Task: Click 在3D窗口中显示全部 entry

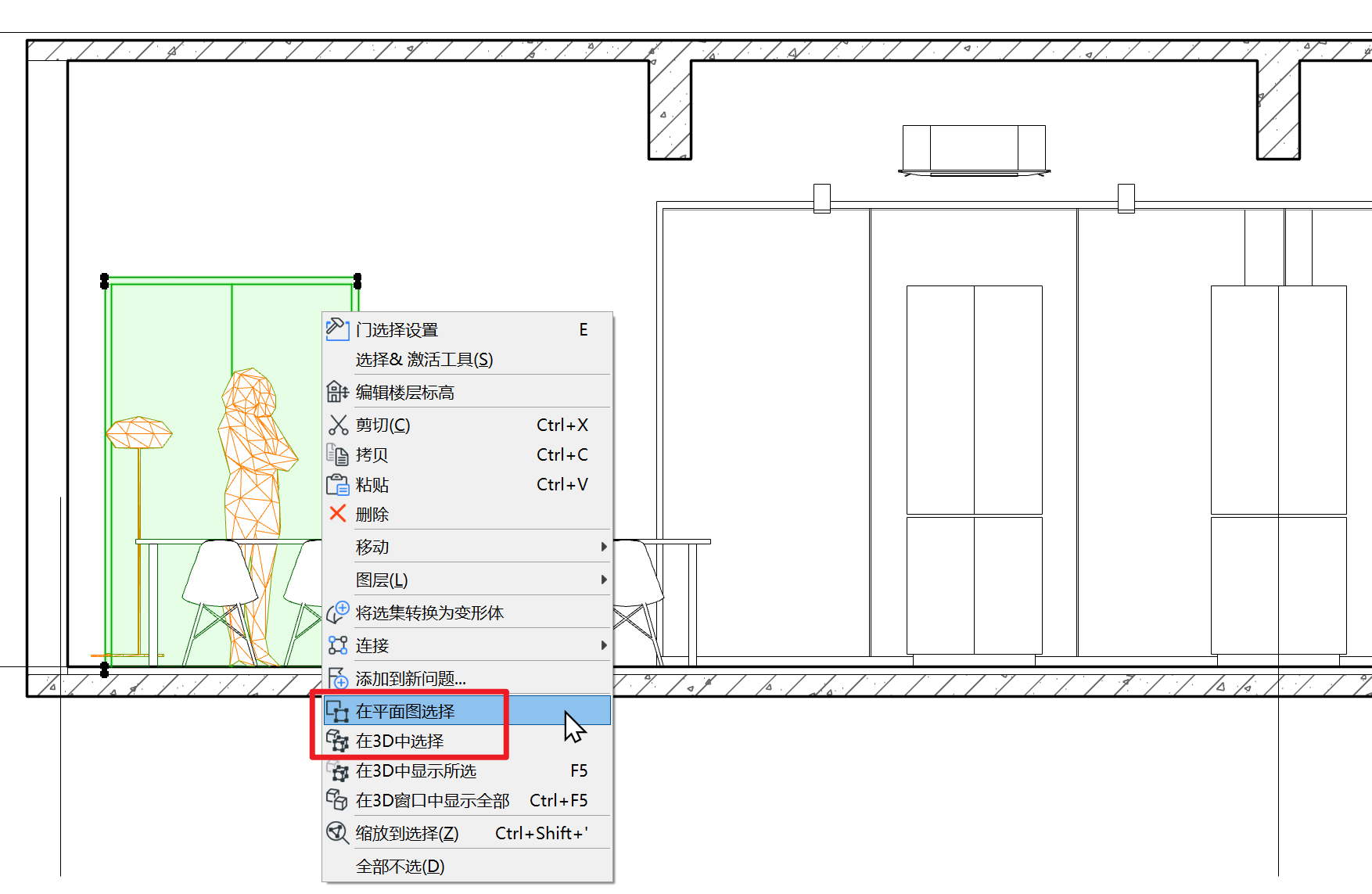Action: (x=432, y=800)
